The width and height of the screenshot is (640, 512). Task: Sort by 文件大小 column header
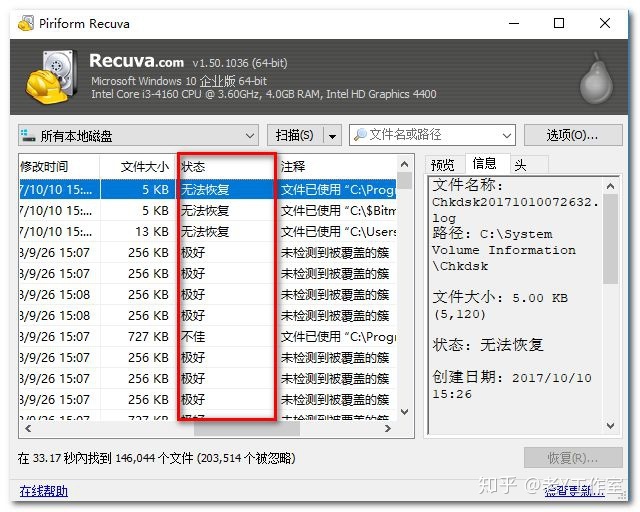138,167
